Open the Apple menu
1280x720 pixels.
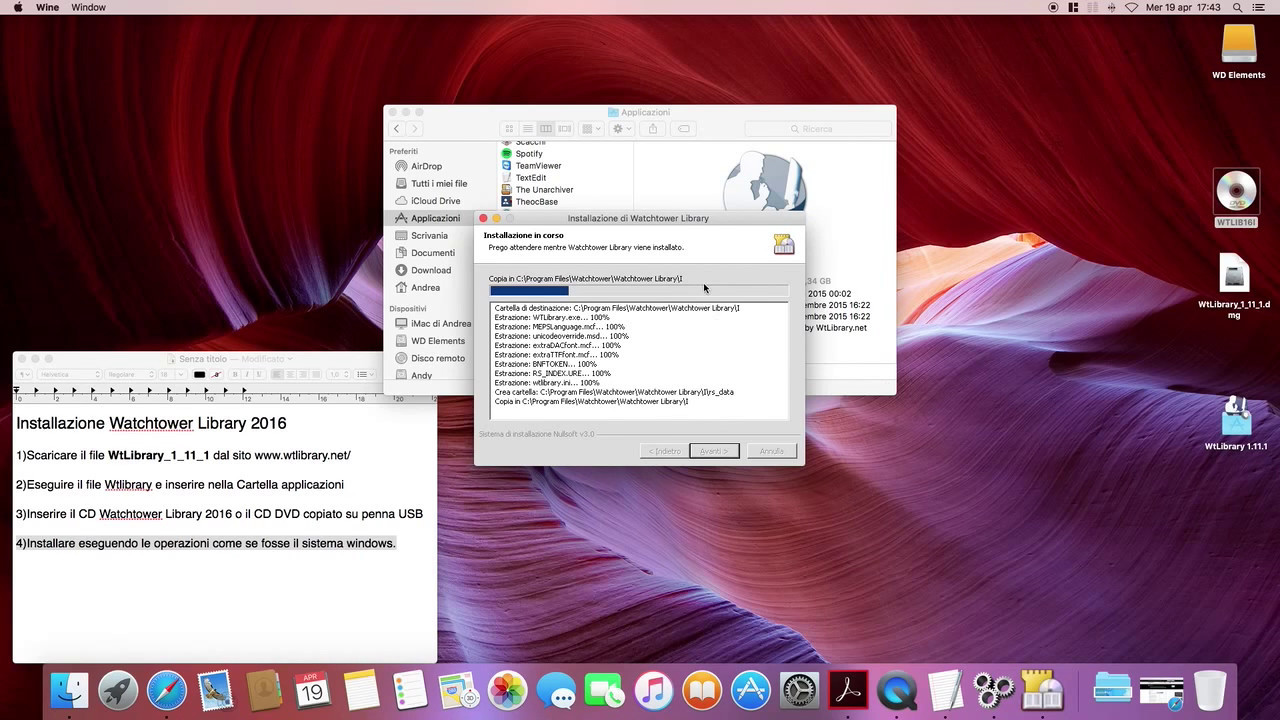[x=18, y=7]
